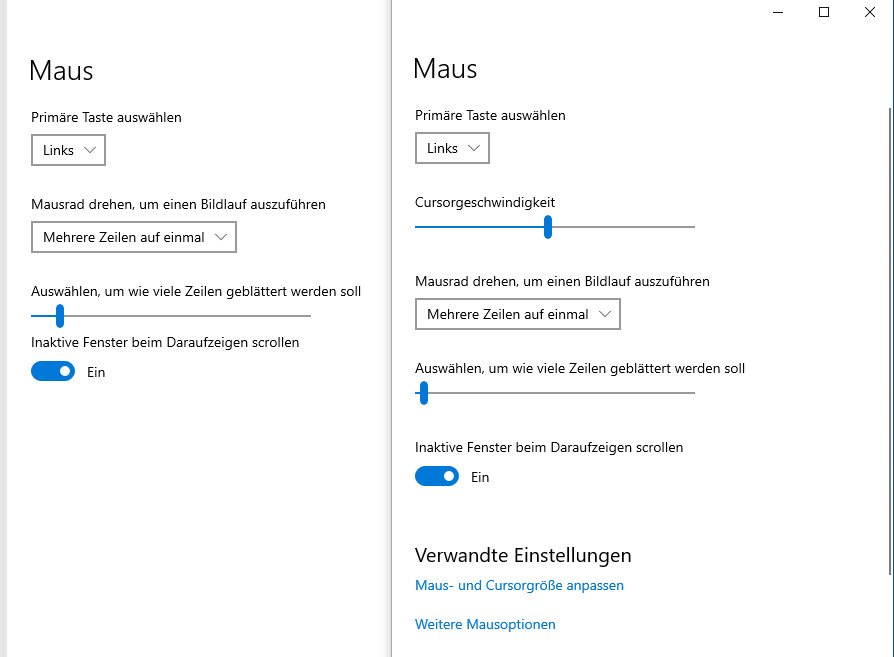The image size is (894, 657).
Task: Click the Ein label in the left panel
Action: coord(96,373)
